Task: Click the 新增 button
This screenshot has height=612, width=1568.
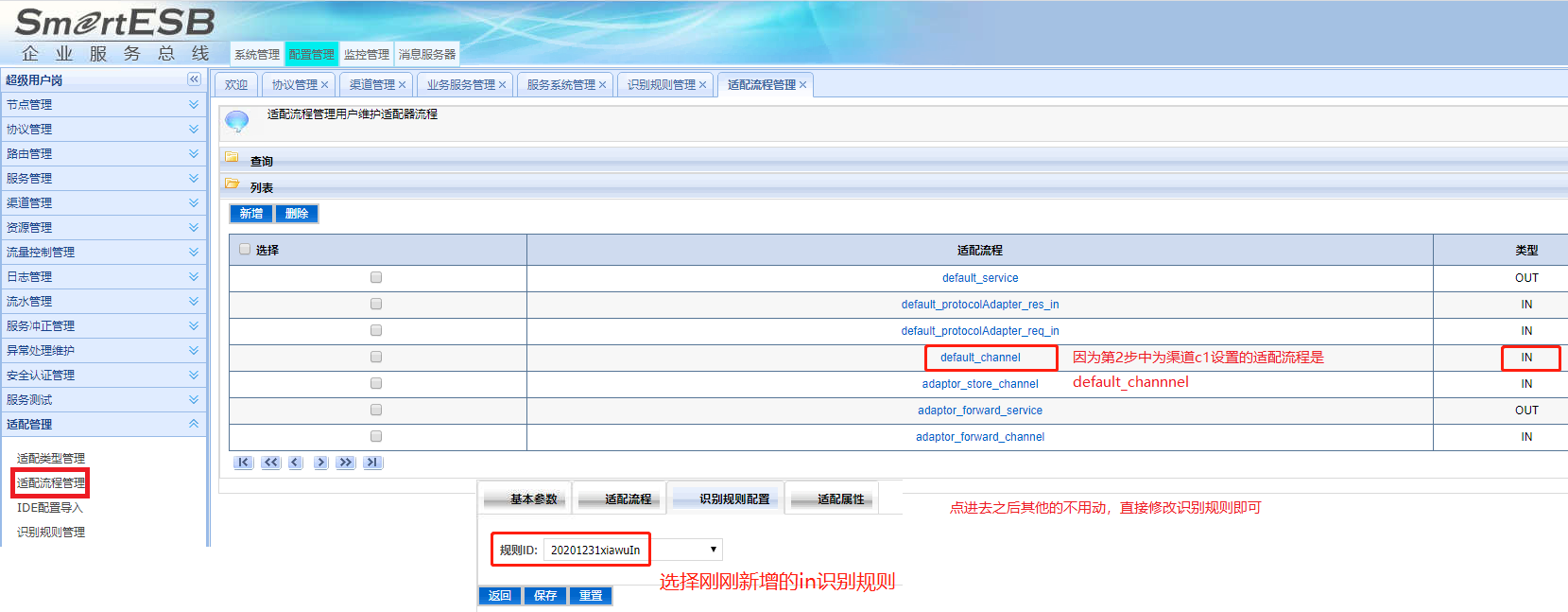Action: [x=251, y=214]
